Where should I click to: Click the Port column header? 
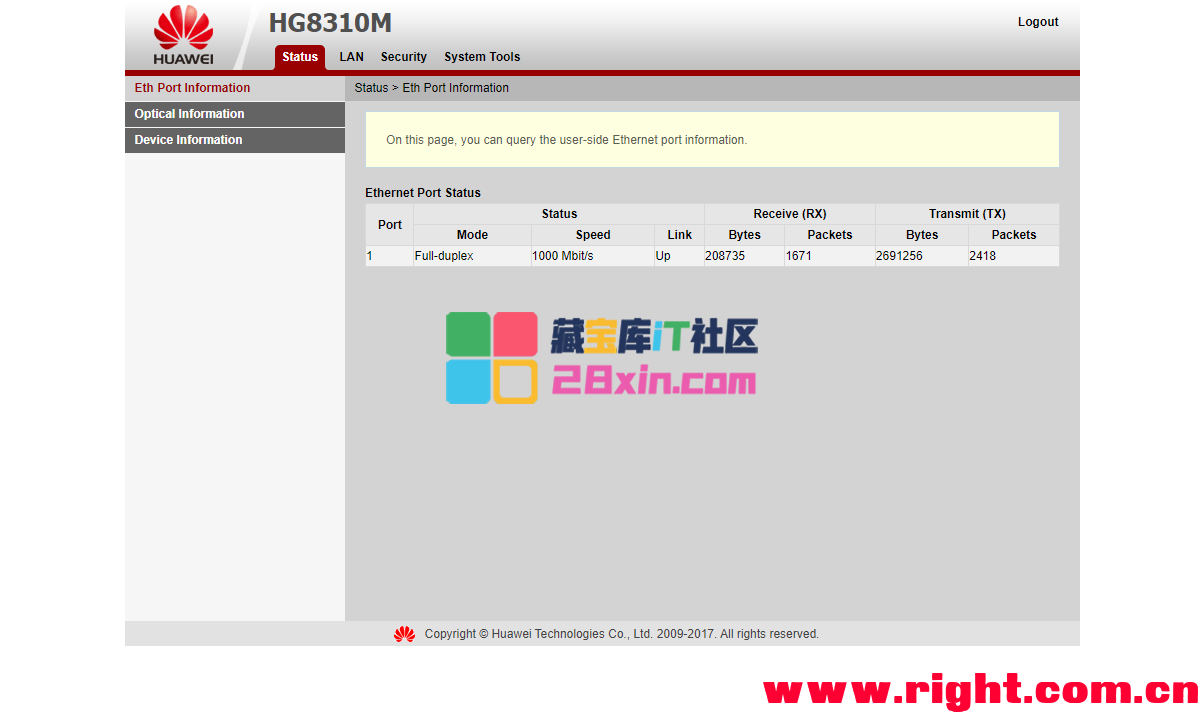[x=390, y=225]
